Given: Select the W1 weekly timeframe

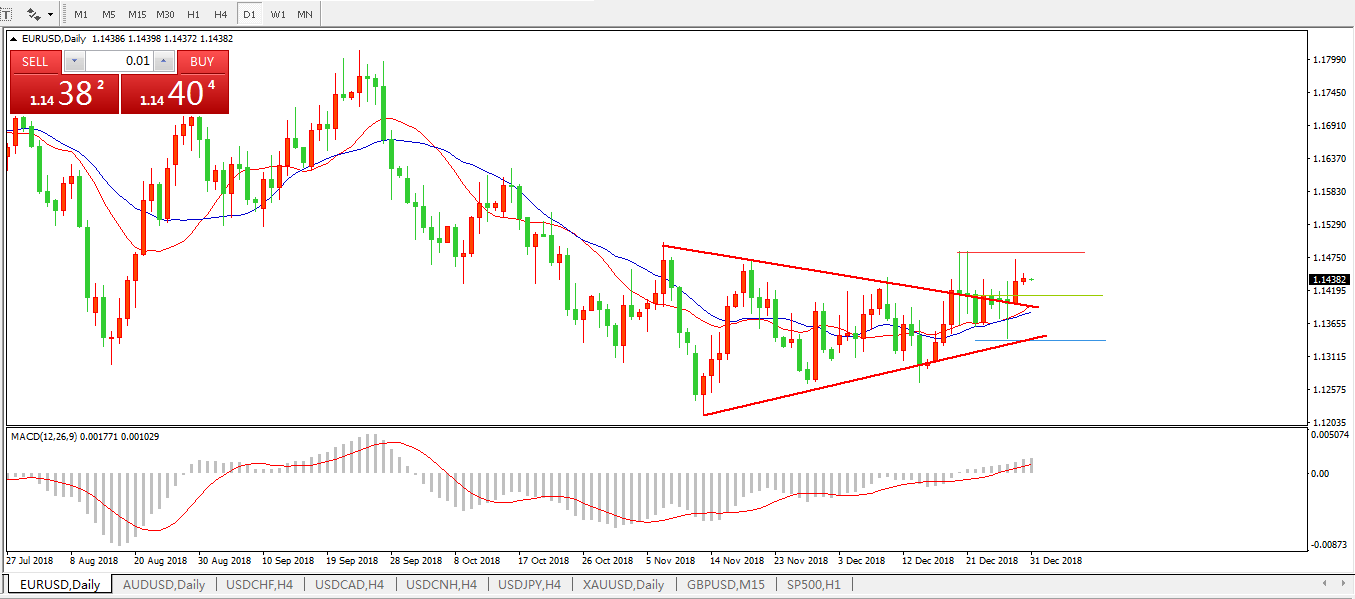Looking at the screenshot, I should coord(277,14).
